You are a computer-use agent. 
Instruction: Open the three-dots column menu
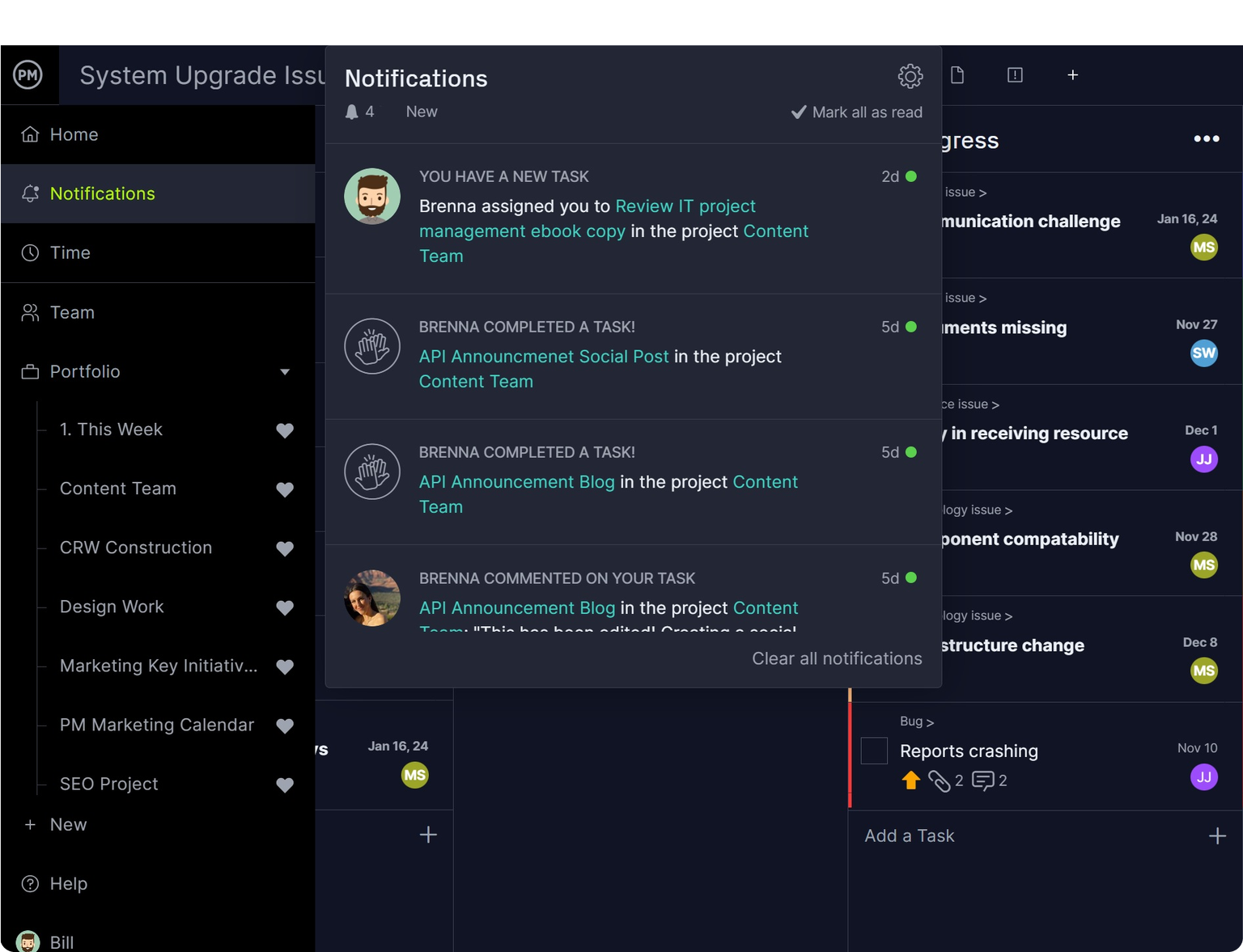pos(1207,139)
